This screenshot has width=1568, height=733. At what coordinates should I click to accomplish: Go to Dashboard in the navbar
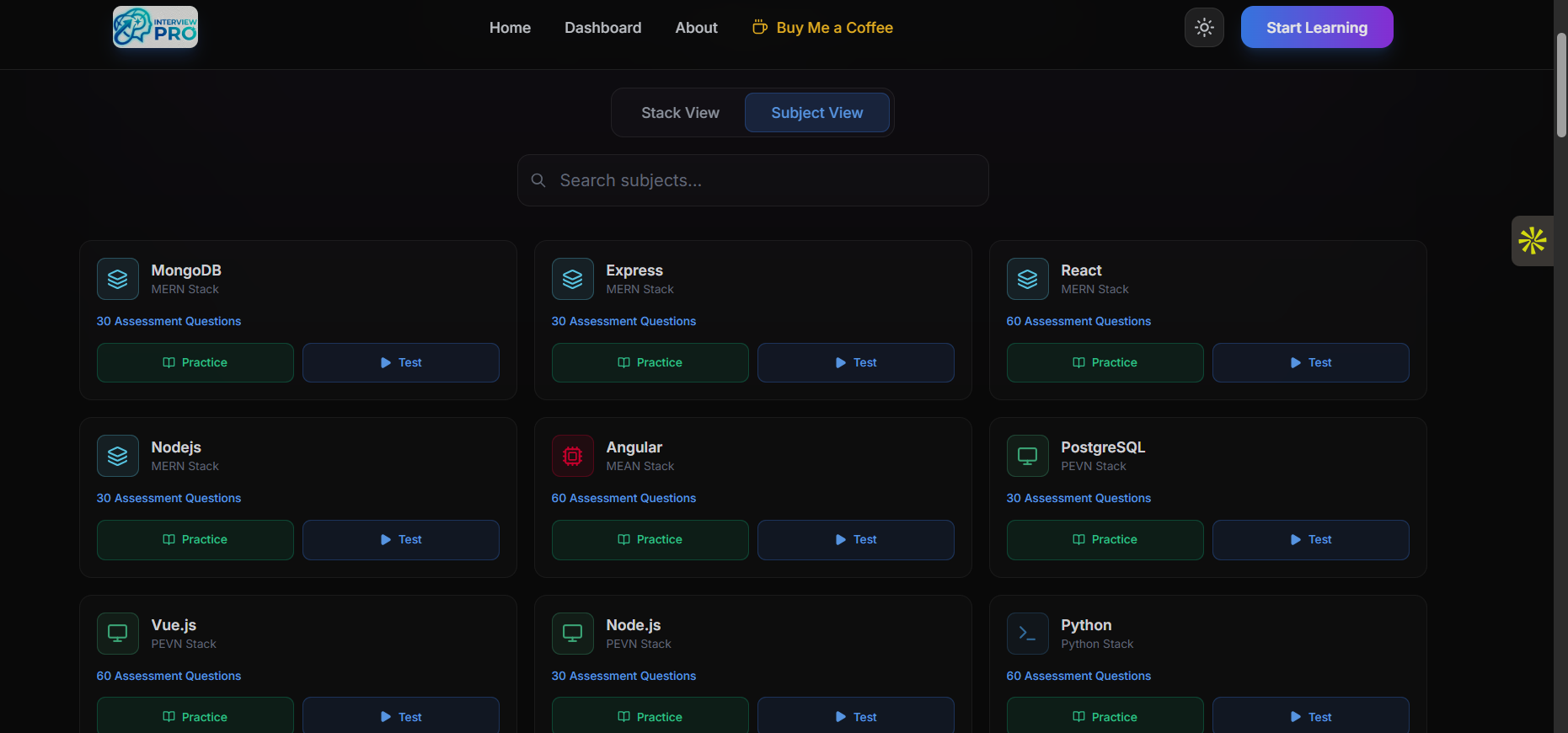coord(602,28)
